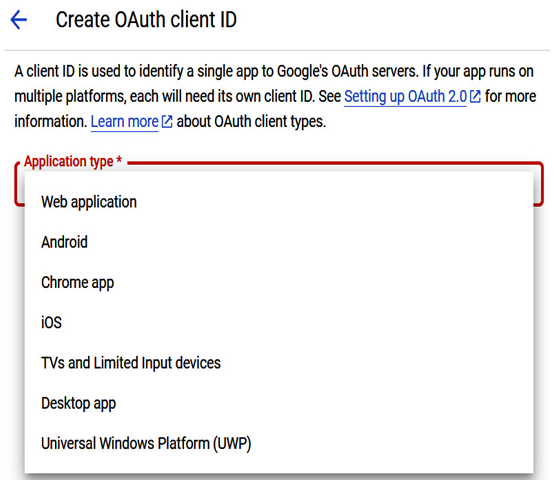Image resolution: width=554 pixels, height=480 pixels.
Task: Click external-link icon beside Setting up OAuth 2.0
Action: pos(475,97)
